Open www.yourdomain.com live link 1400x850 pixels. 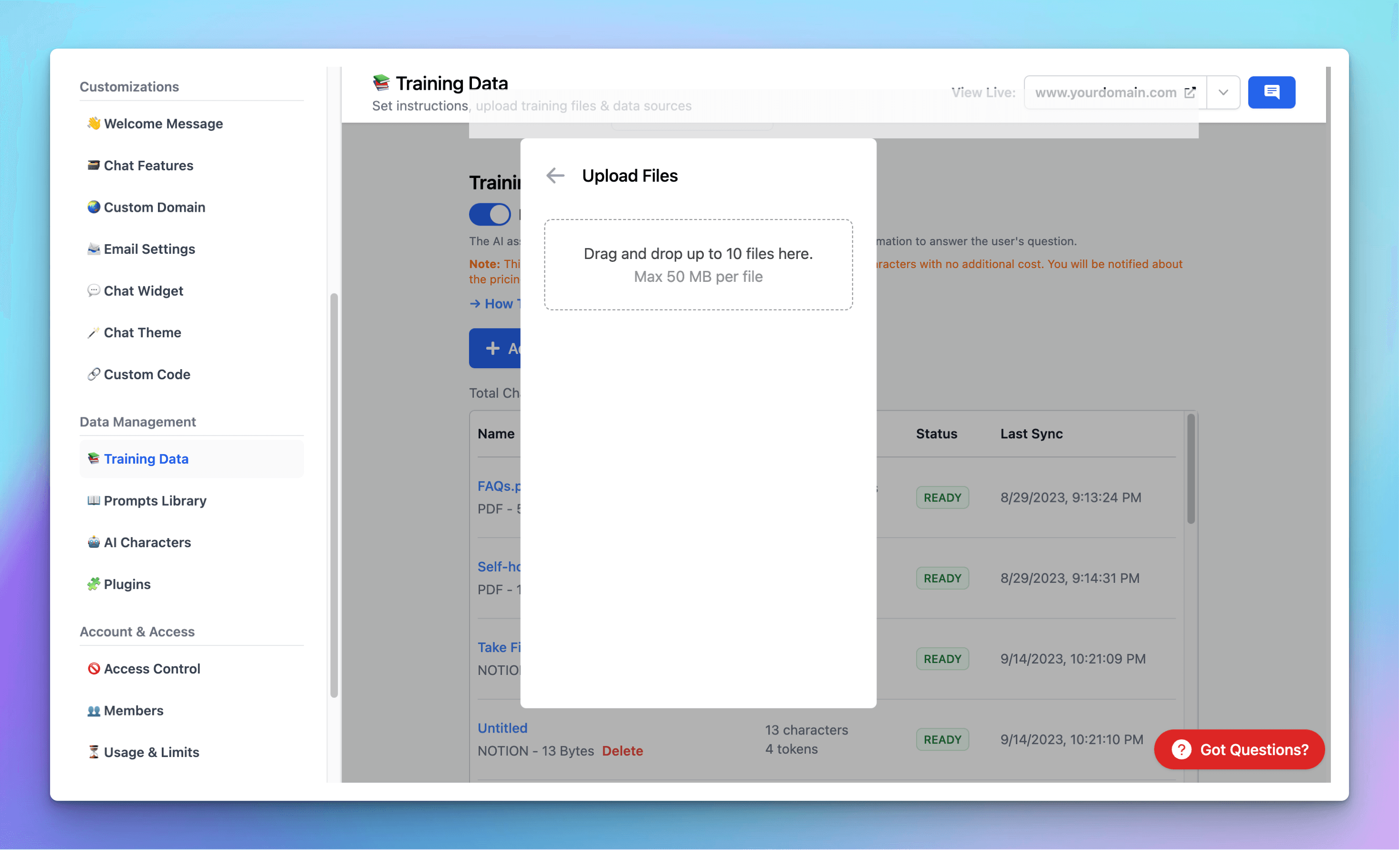[1115, 92]
